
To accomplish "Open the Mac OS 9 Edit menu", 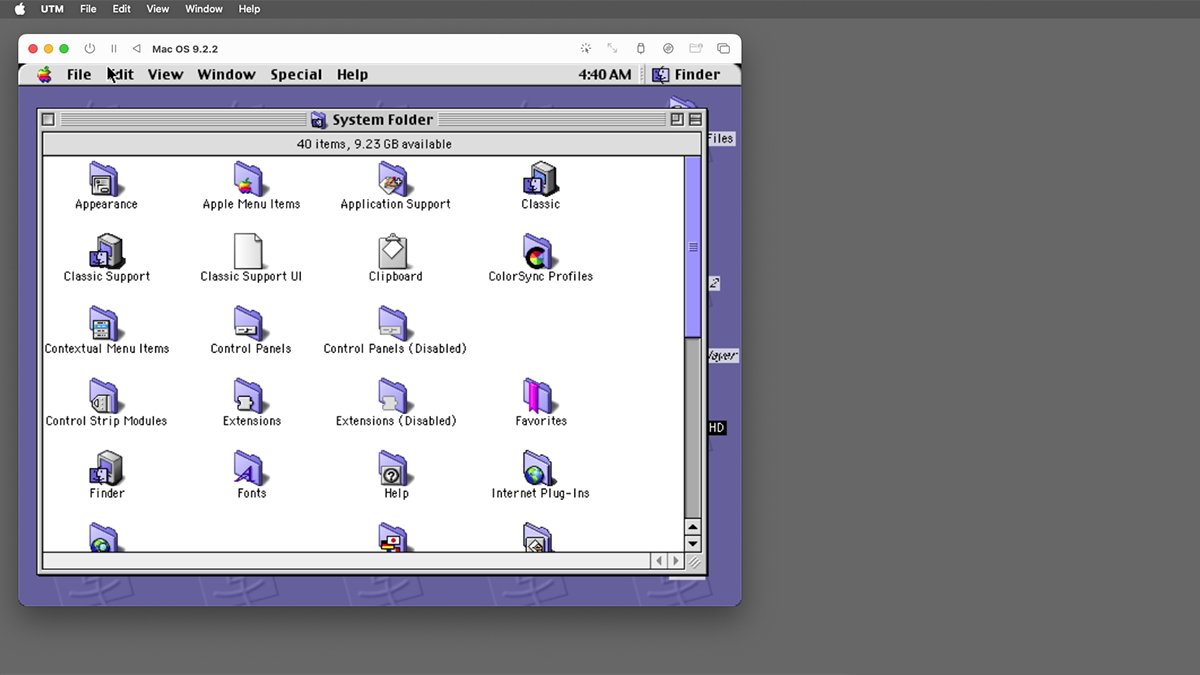I will click(119, 74).
